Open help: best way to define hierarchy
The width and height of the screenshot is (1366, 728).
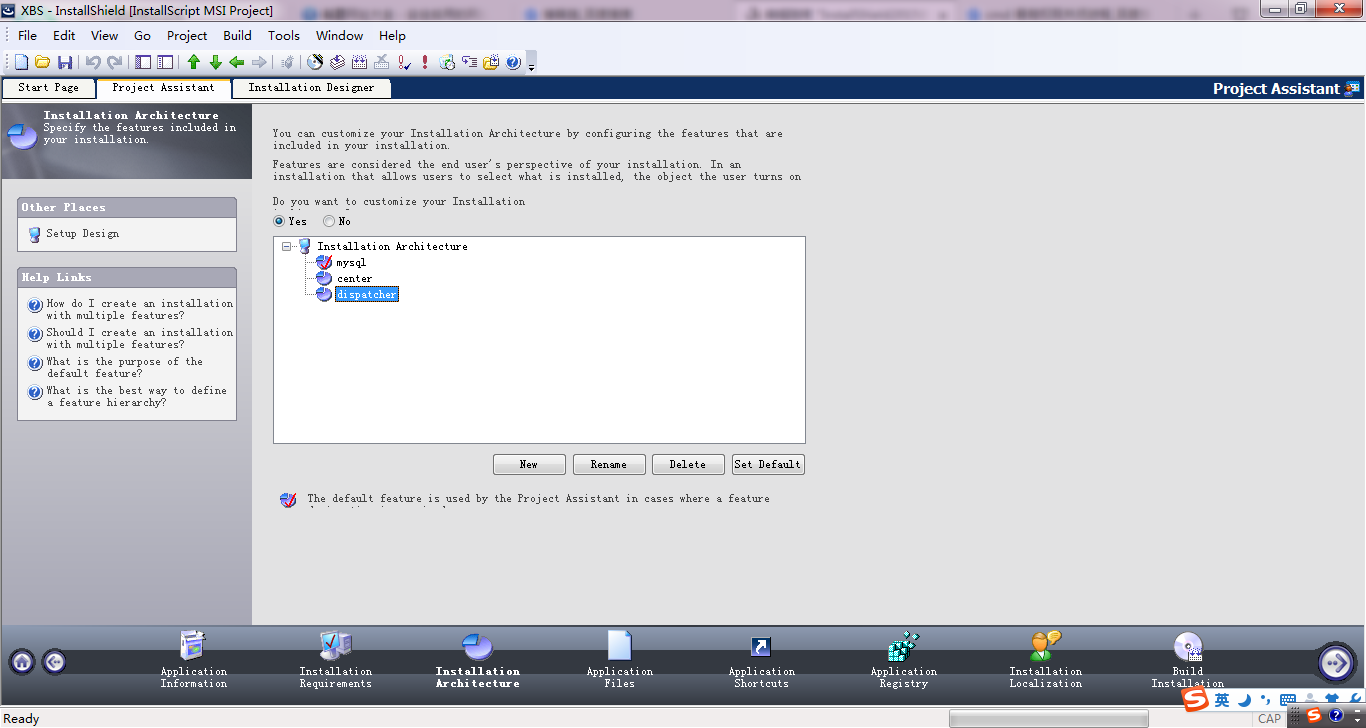[136, 397]
